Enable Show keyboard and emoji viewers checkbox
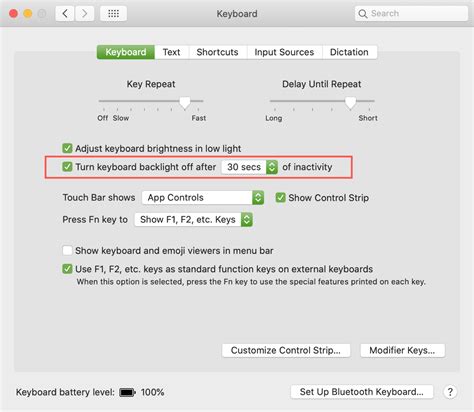 click(x=67, y=250)
